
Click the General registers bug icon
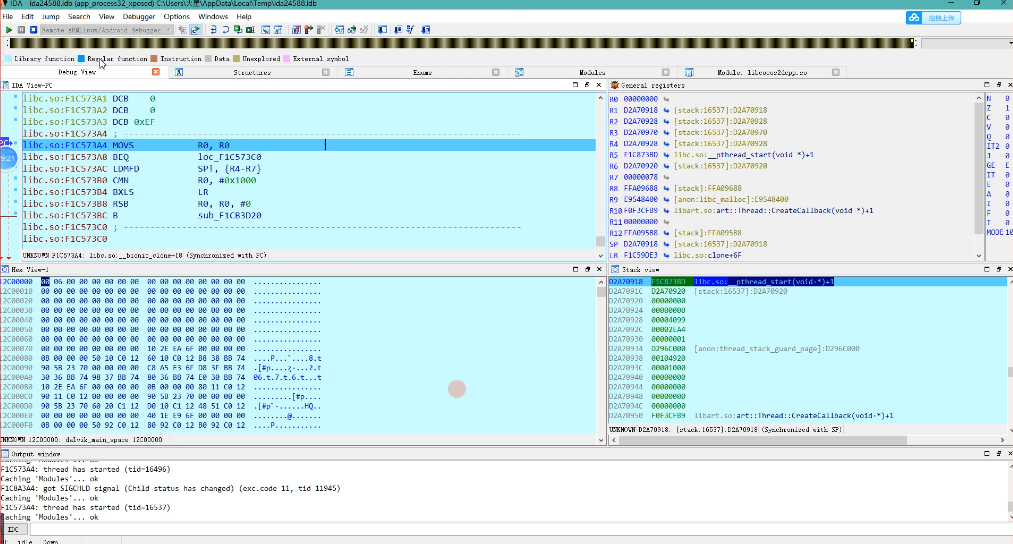(x=615, y=86)
